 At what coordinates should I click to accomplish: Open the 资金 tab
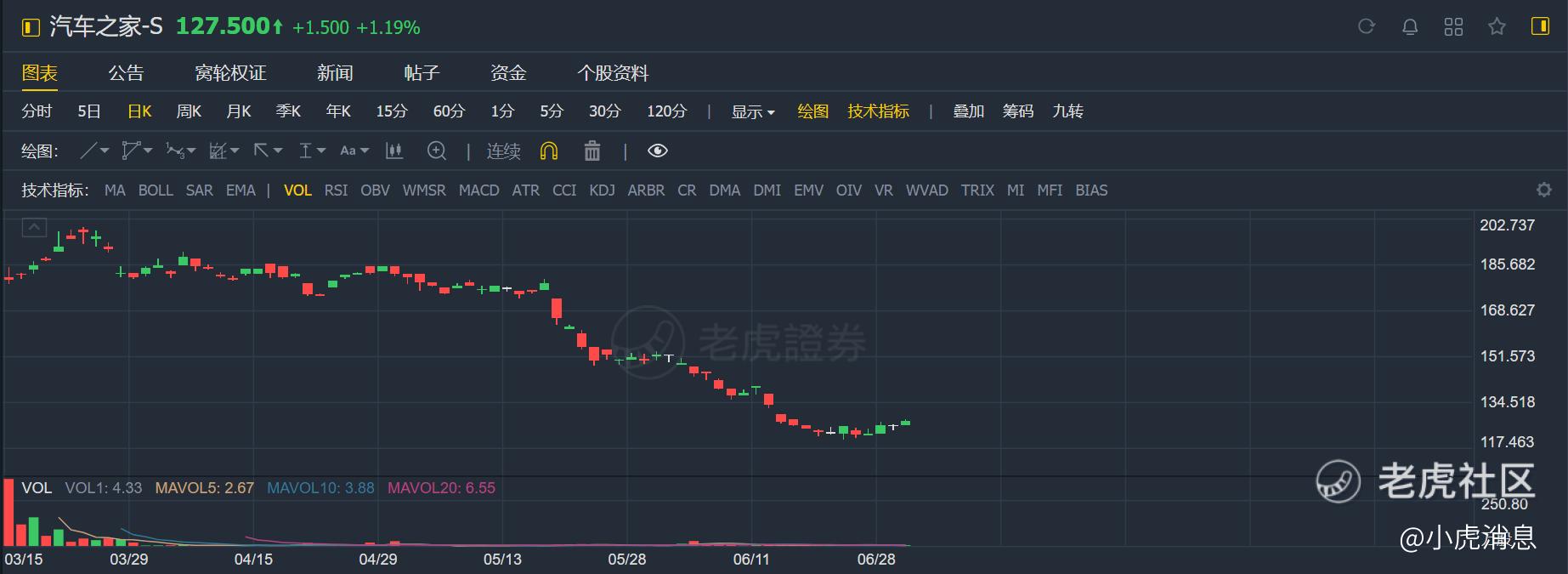[508, 73]
